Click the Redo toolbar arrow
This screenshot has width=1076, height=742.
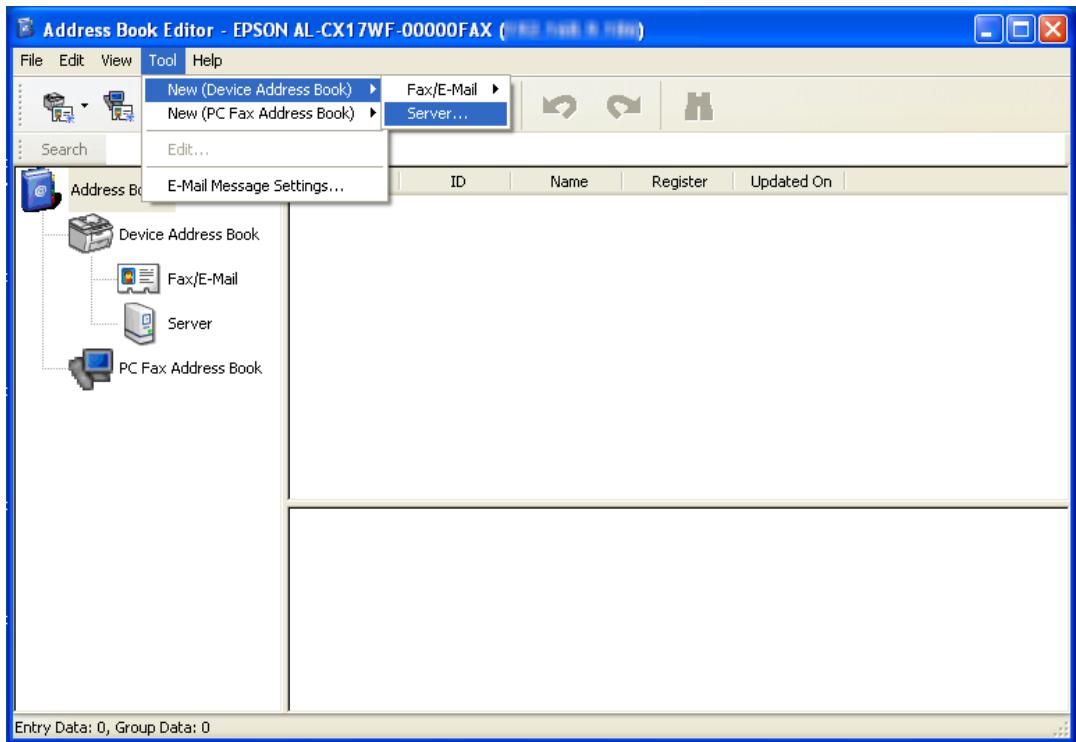tap(624, 106)
